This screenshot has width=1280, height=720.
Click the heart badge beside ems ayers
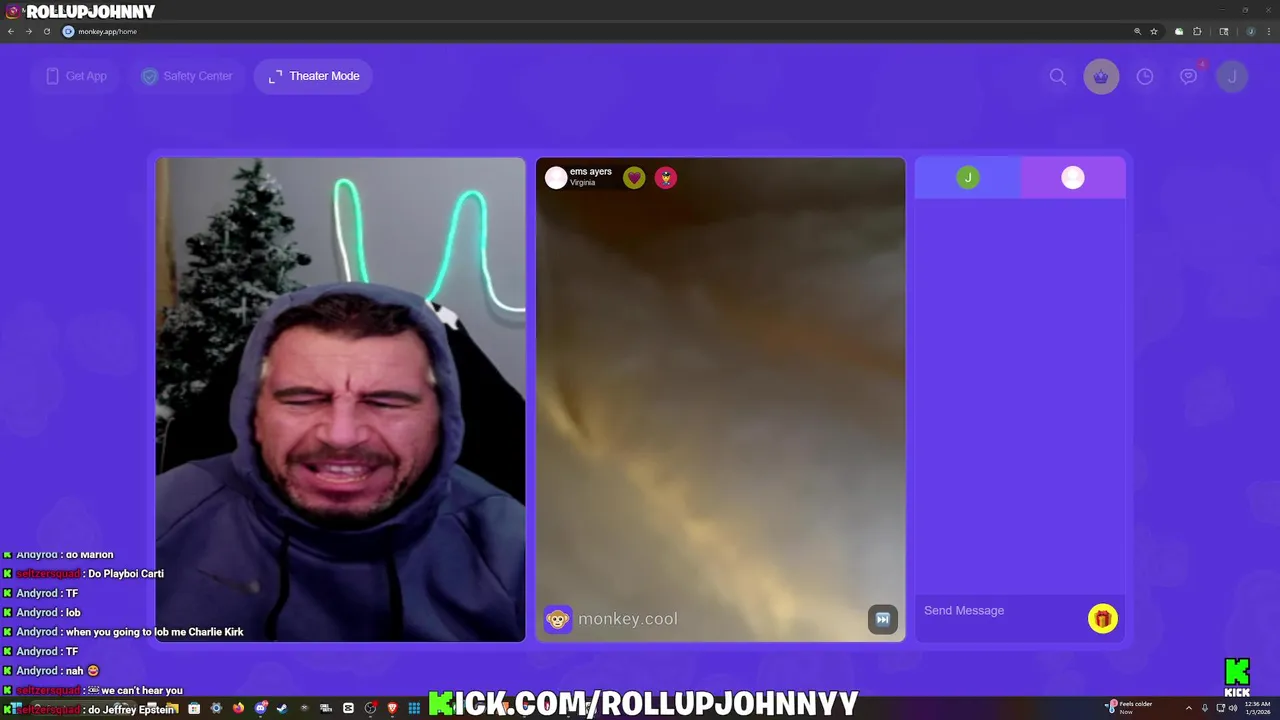[634, 178]
